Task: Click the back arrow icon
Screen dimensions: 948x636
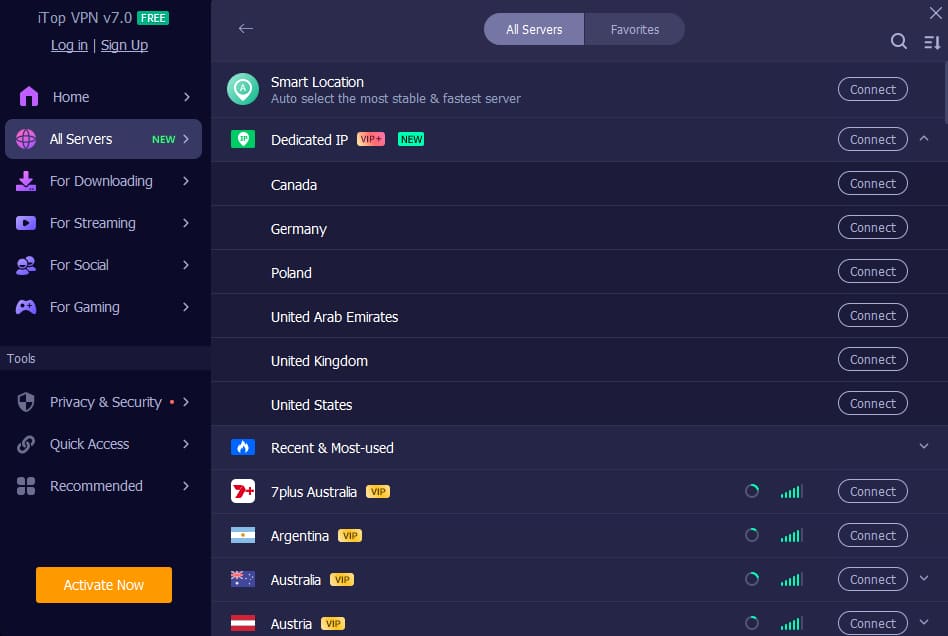Action: pyautogui.click(x=246, y=28)
